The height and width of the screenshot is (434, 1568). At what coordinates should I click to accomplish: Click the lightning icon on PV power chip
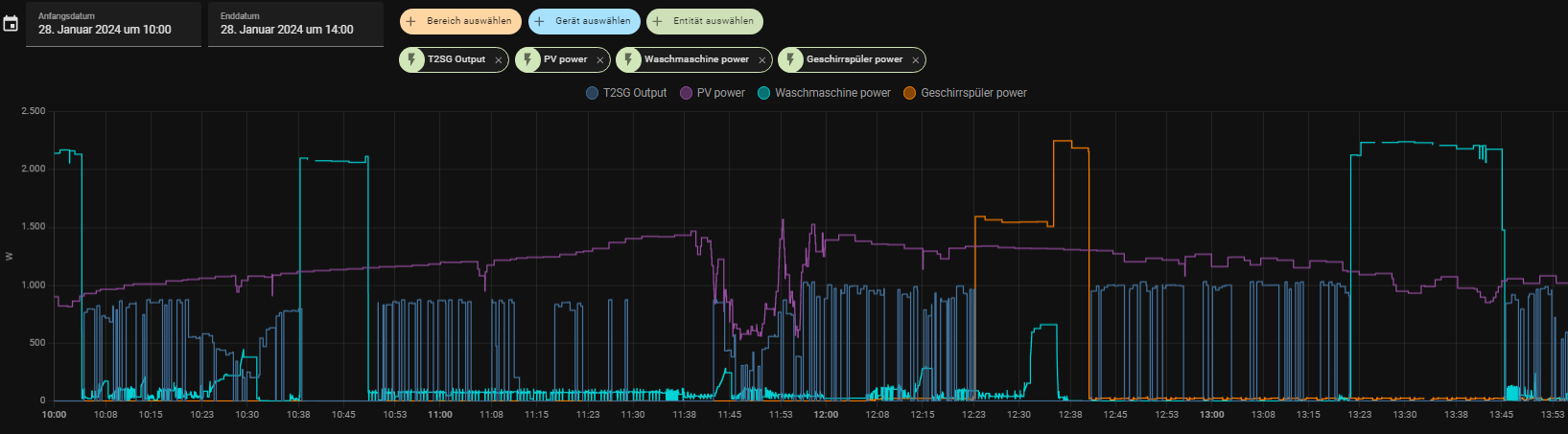[527, 59]
